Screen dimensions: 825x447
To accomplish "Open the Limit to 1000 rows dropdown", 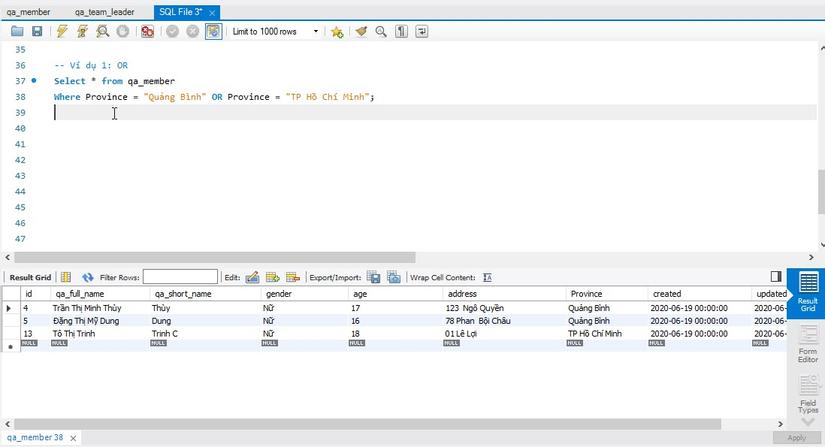I will point(276,31).
